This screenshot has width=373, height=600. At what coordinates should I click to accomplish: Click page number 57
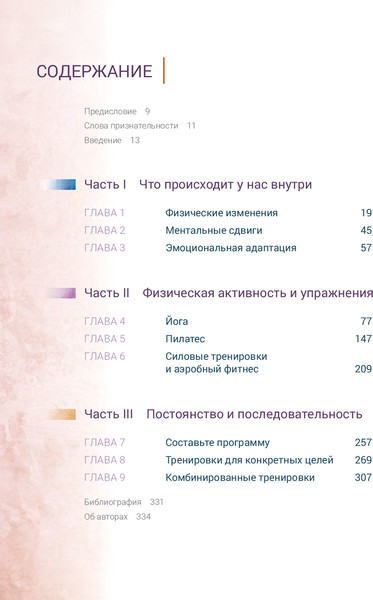pyautogui.click(x=366, y=248)
